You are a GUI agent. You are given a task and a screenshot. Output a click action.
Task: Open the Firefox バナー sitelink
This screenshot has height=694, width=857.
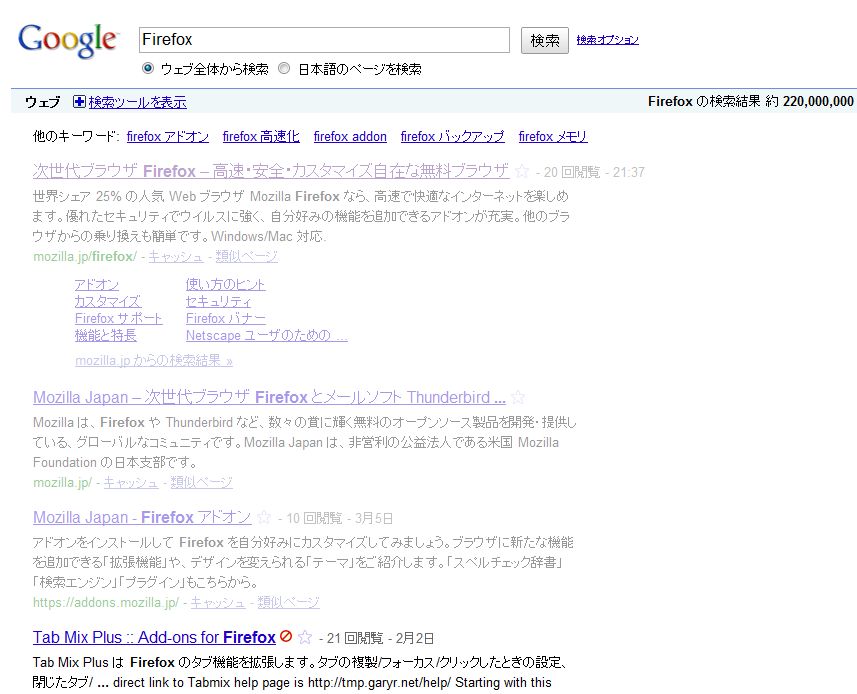coord(226,319)
